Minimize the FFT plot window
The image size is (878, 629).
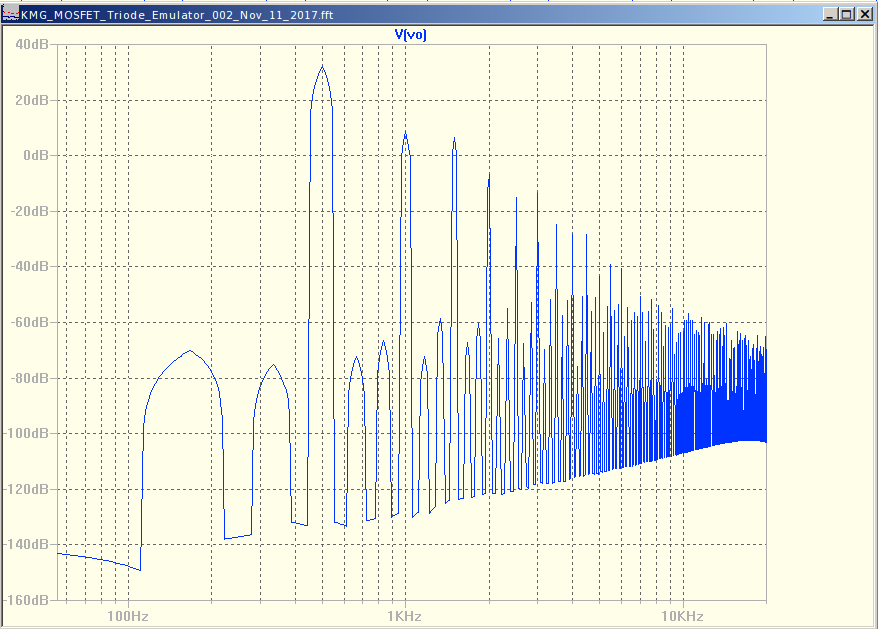pos(830,15)
